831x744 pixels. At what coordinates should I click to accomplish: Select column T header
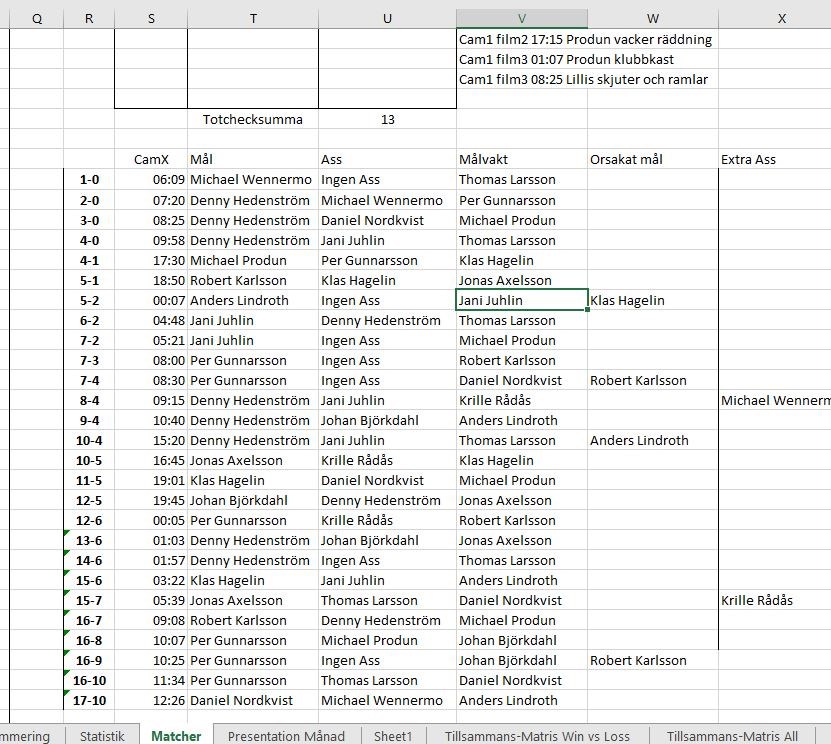point(253,19)
